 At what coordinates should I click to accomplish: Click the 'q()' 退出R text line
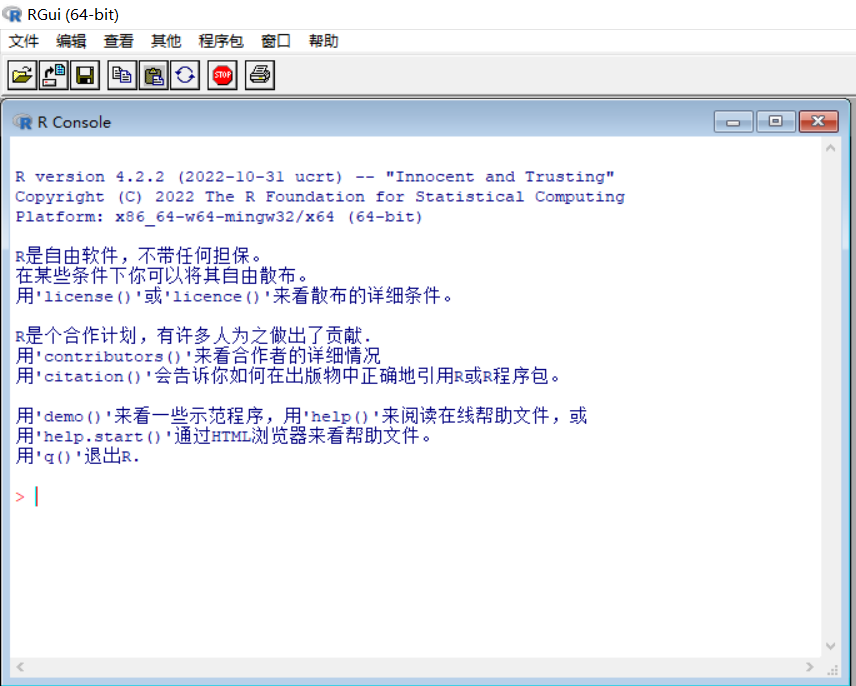[78, 456]
